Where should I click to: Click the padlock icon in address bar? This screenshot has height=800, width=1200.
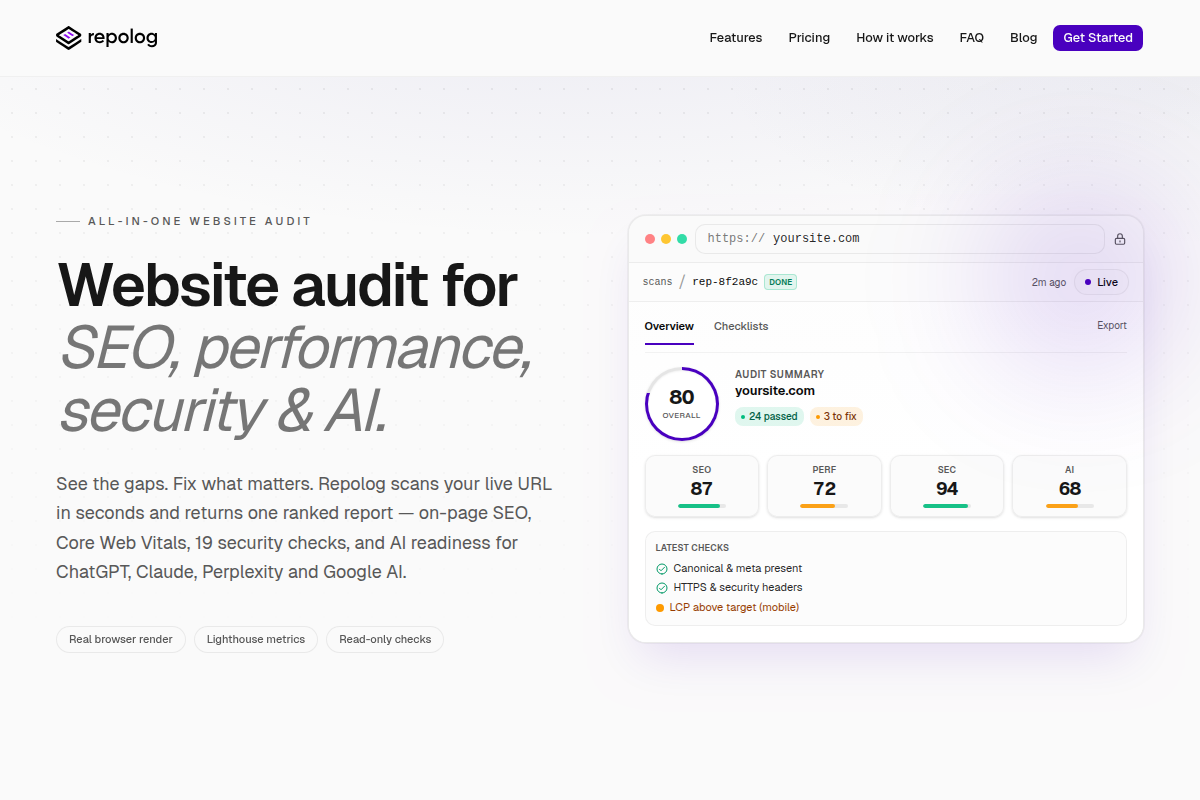click(1120, 239)
